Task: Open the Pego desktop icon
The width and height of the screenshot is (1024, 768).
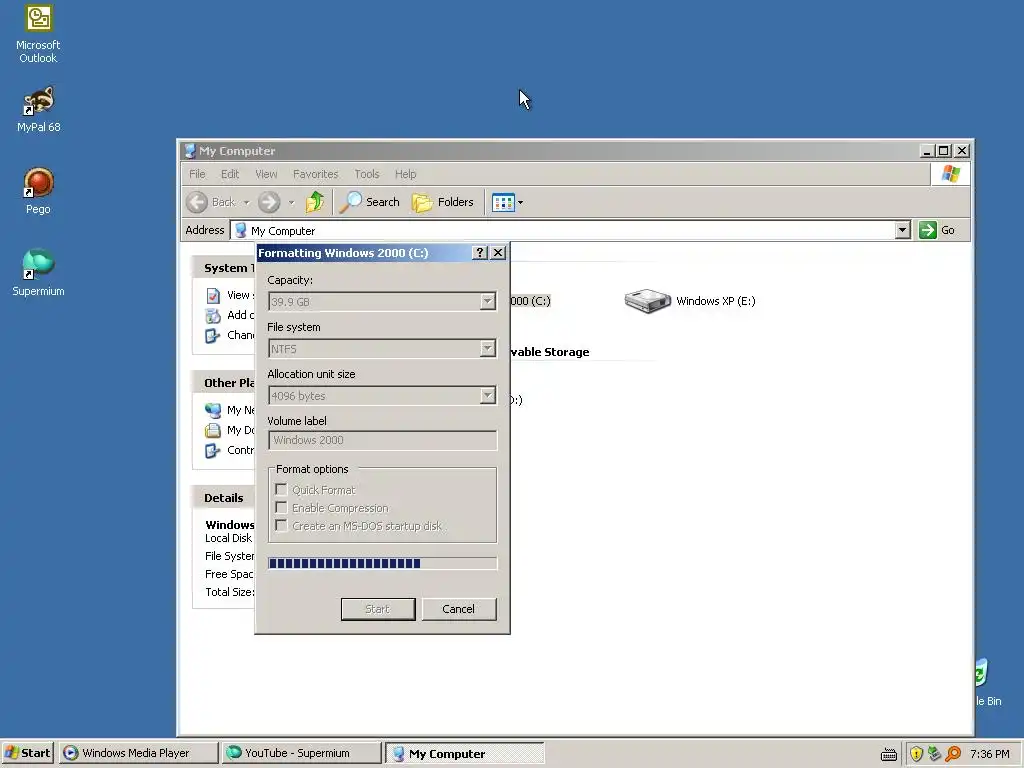Action: click(x=39, y=191)
